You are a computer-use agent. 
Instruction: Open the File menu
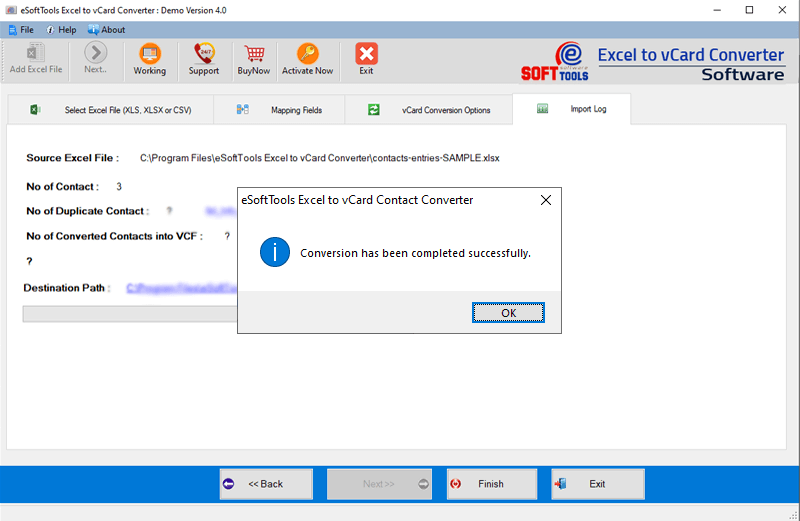(x=21, y=30)
